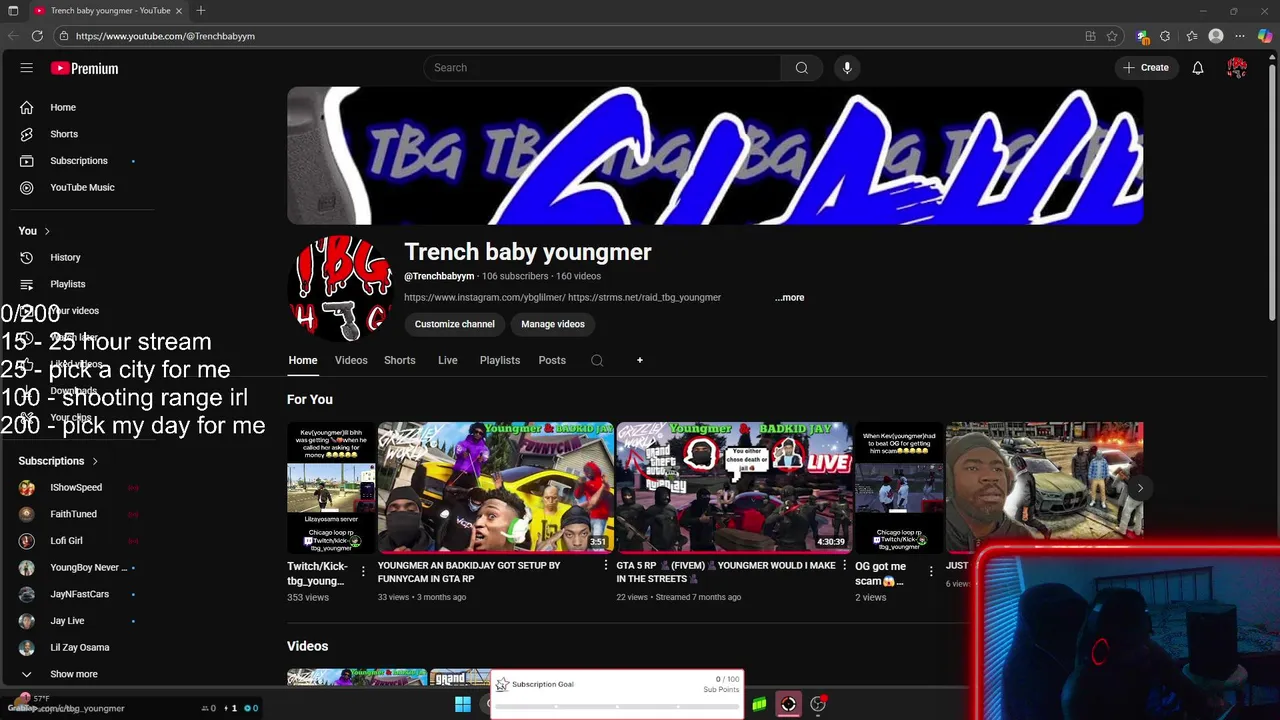This screenshot has height=720, width=1280.
Task: Switch to the channel Shorts tab
Action: [x=400, y=360]
